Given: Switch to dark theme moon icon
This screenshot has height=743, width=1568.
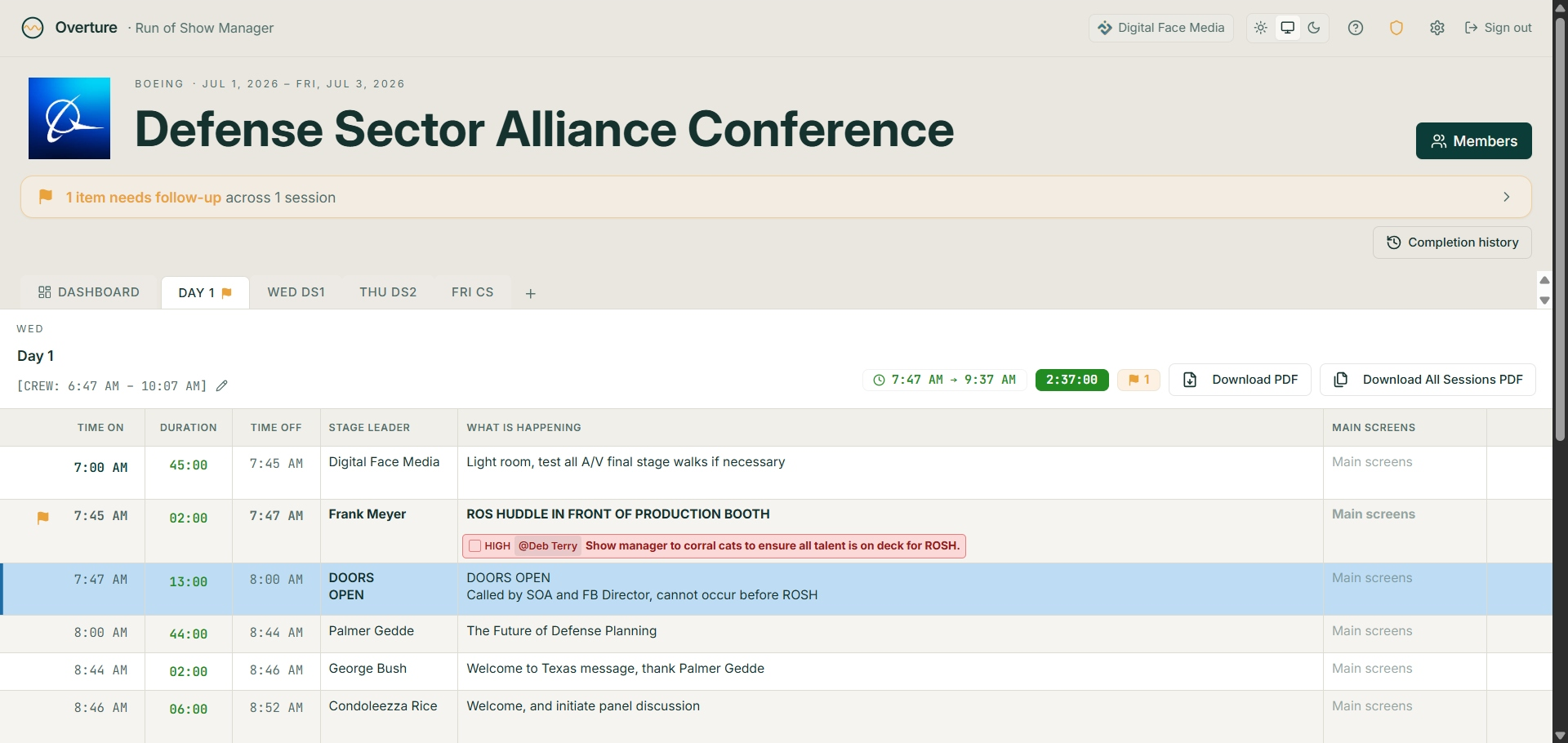Looking at the screenshot, I should click(1314, 28).
